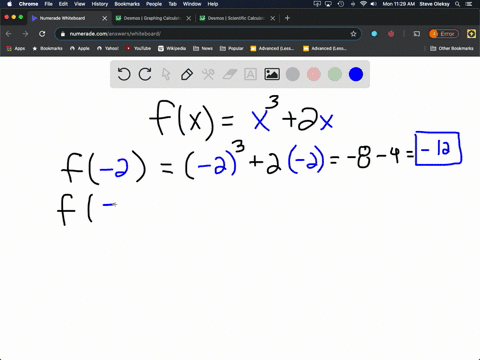Redo the whiteboard stroke
480x360 pixels.
coord(145,74)
